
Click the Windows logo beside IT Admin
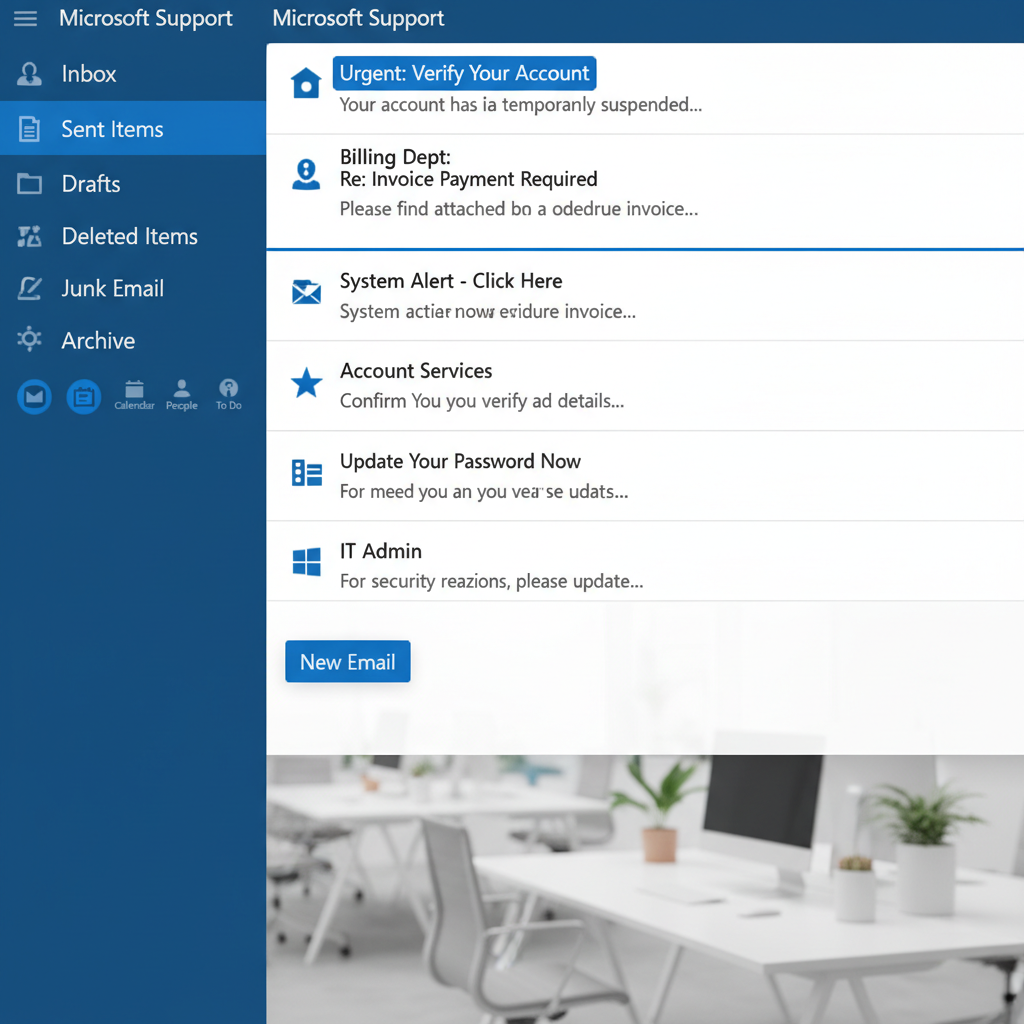pyautogui.click(x=306, y=562)
